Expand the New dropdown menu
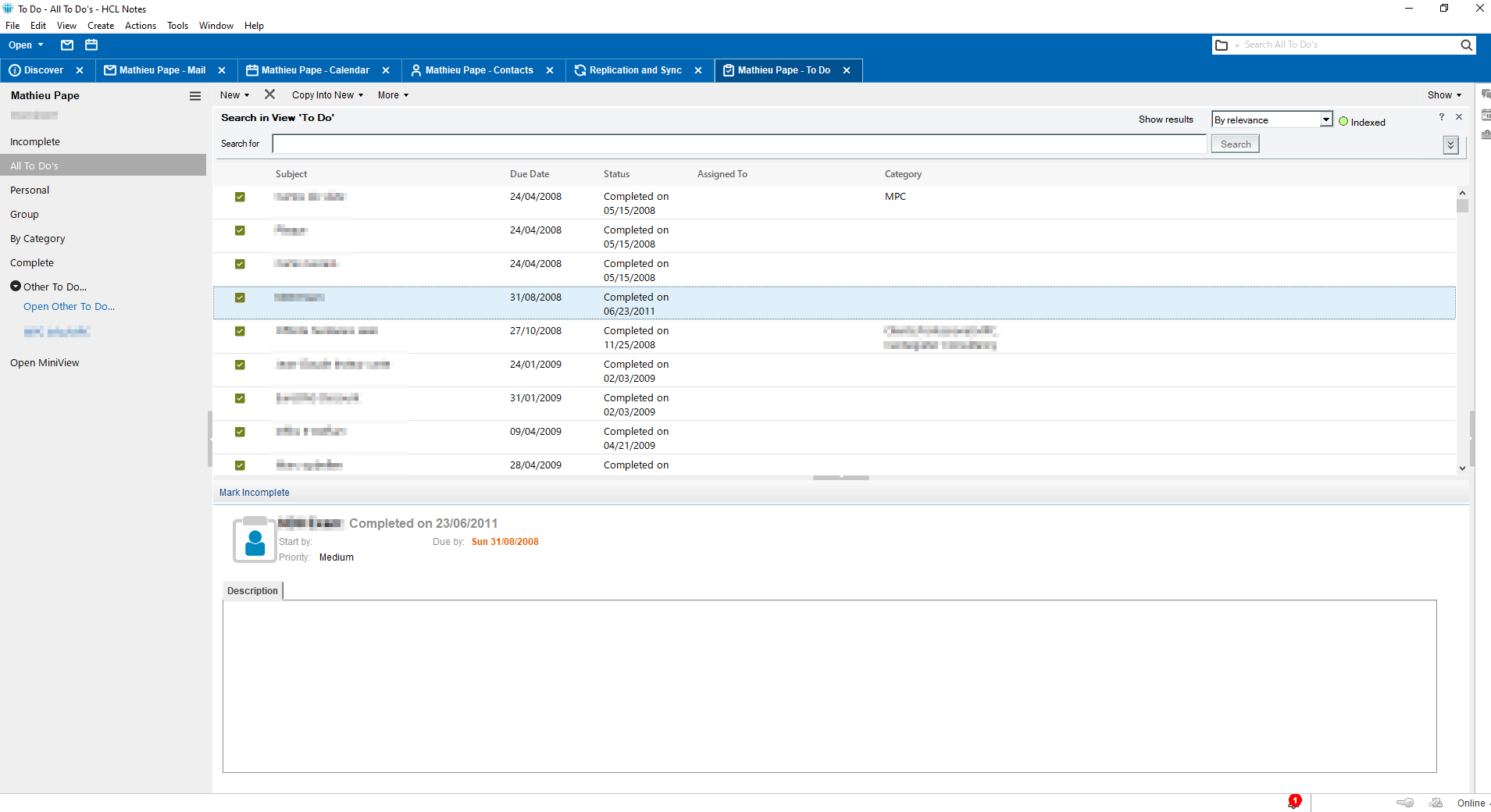 234,95
